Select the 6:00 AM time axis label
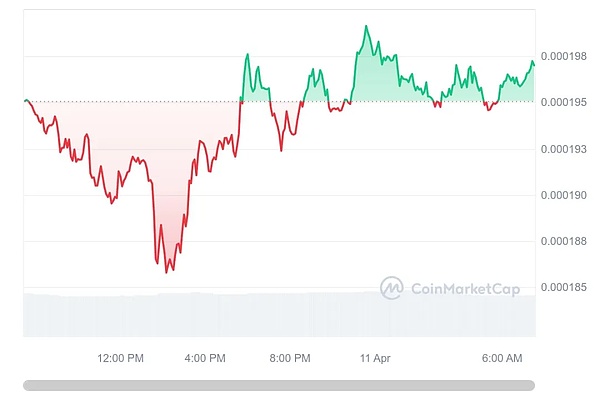 tap(502, 358)
